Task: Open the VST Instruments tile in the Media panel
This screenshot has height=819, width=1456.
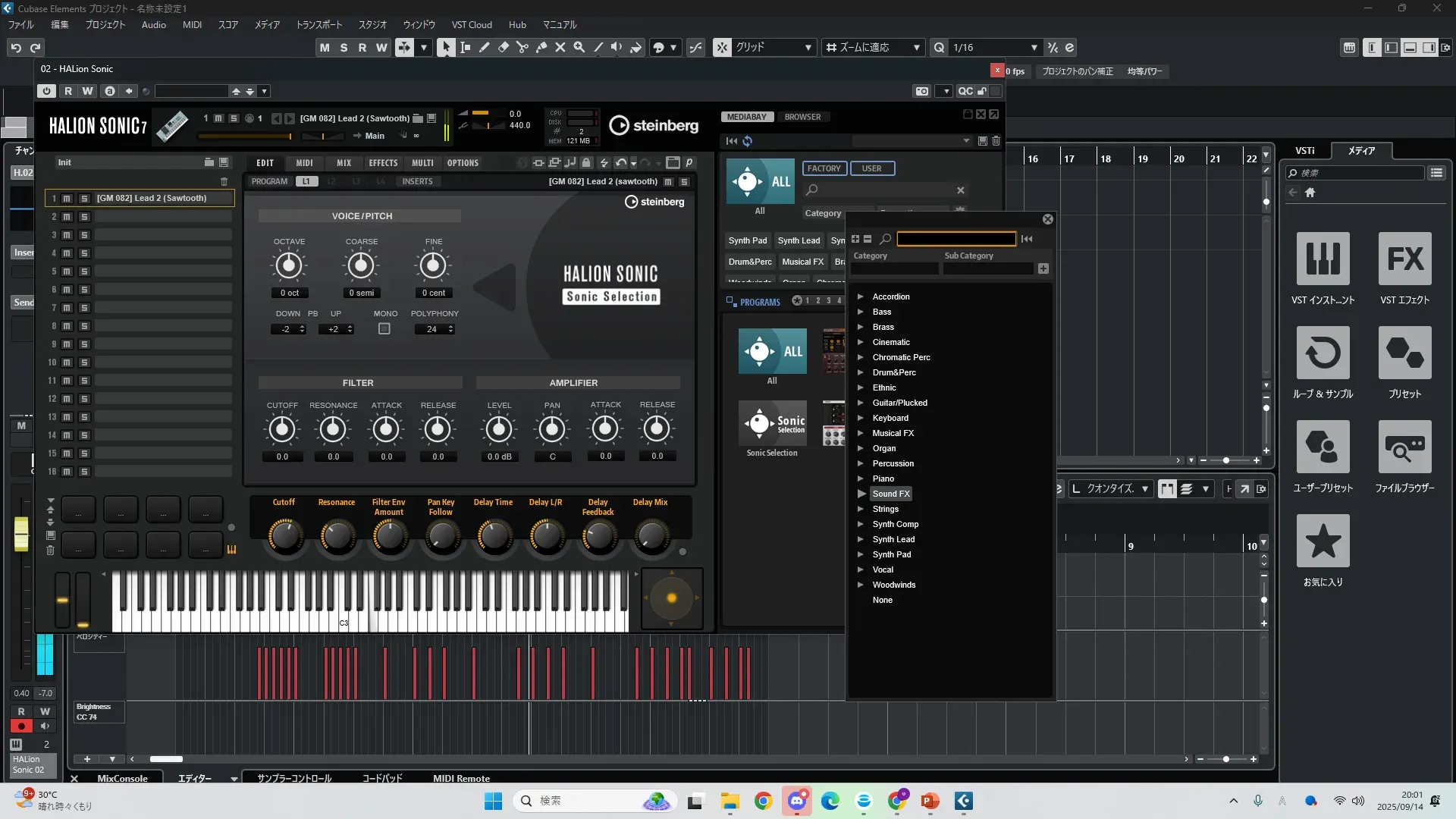Action: 1323,259
